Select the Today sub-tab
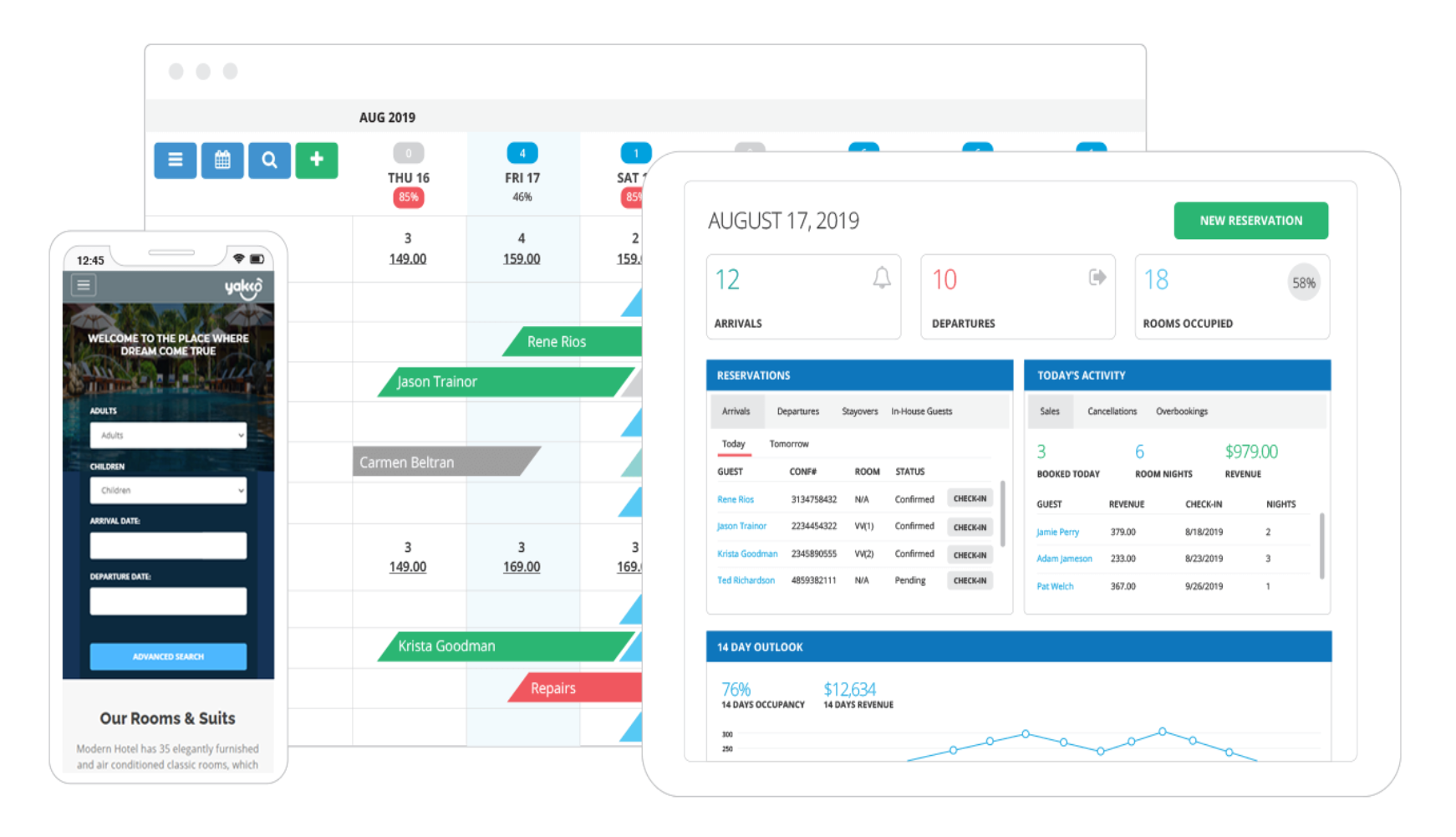The image size is (1456, 837). [x=733, y=444]
